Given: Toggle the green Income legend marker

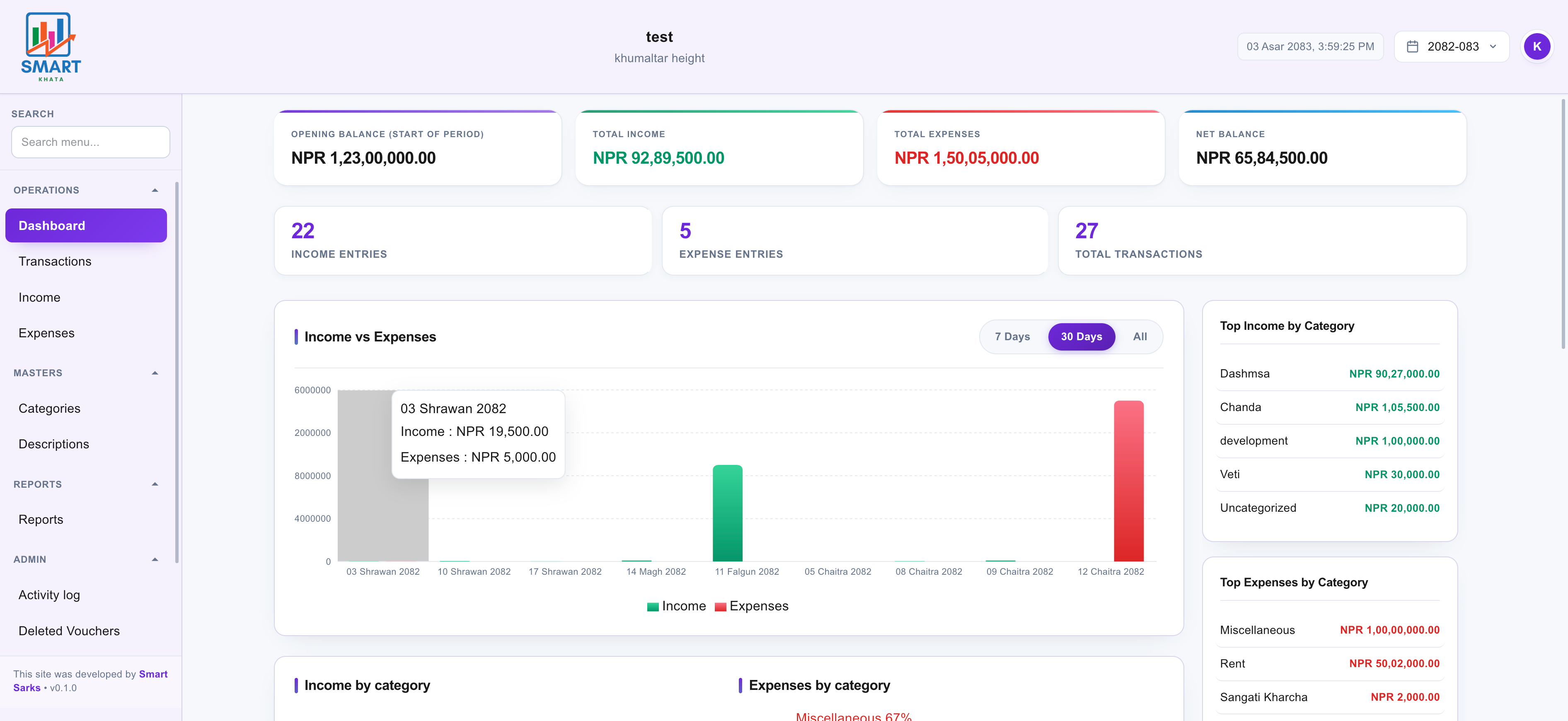Looking at the screenshot, I should [653, 607].
